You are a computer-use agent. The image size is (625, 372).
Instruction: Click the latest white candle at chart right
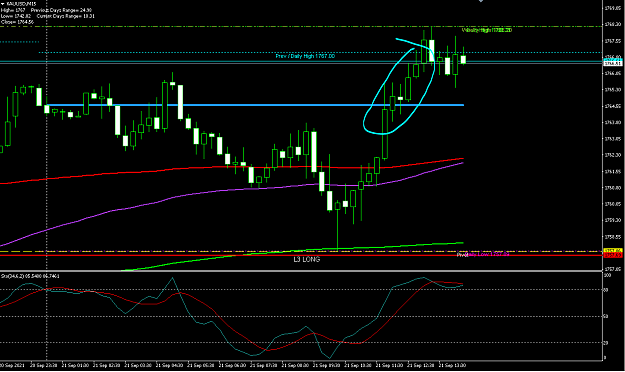(x=463, y=59)
